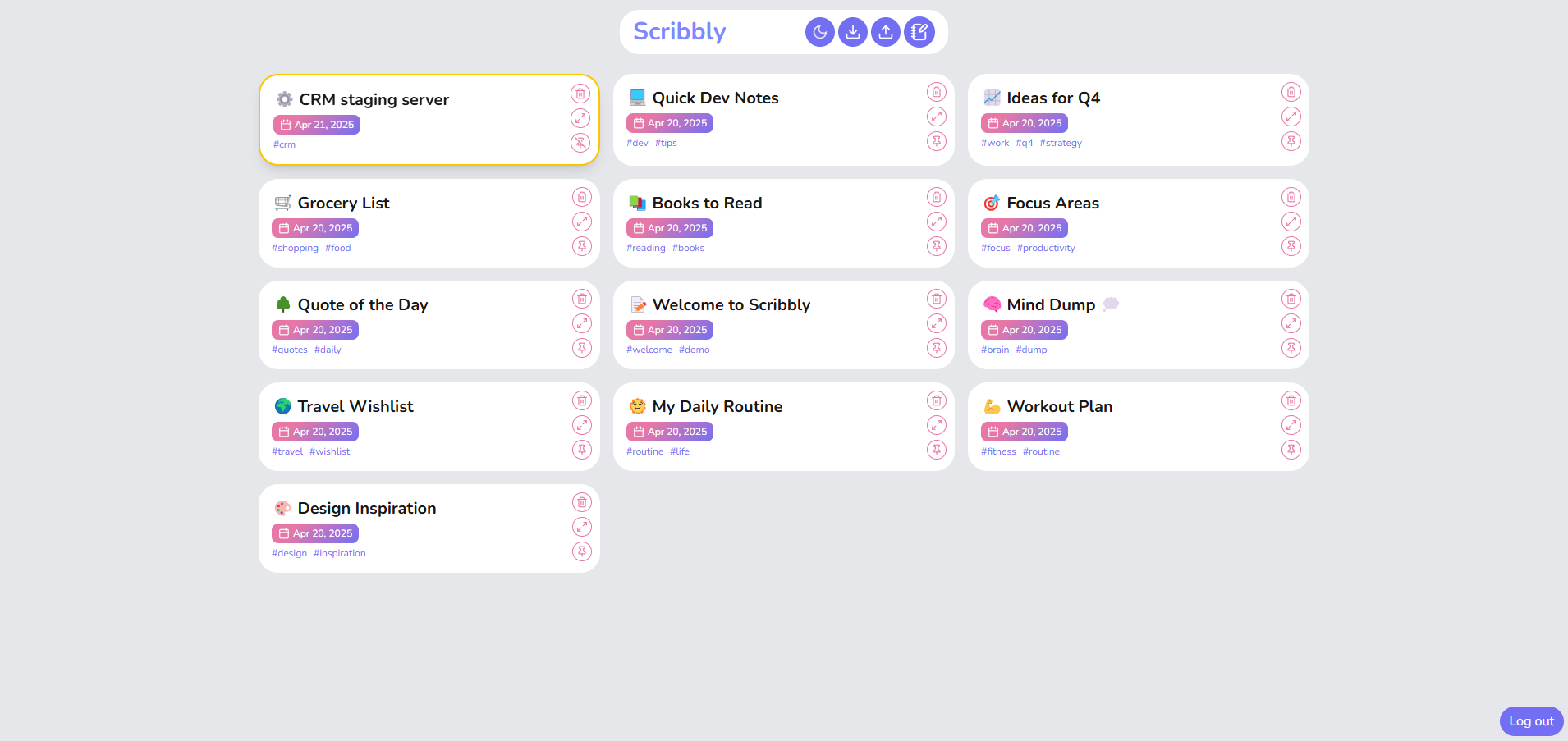Expand the Books to Read note

[937, 222]
